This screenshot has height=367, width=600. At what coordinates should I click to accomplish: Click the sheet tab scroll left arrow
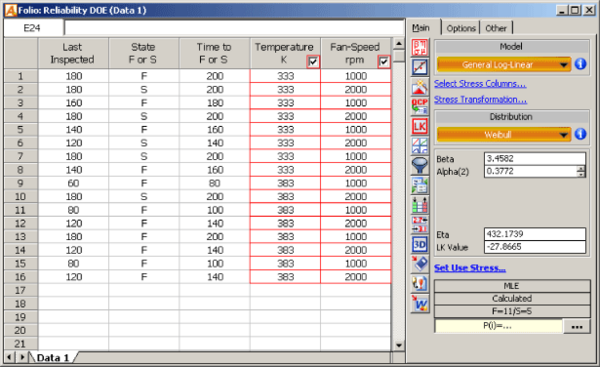click(x=9, y=357)
